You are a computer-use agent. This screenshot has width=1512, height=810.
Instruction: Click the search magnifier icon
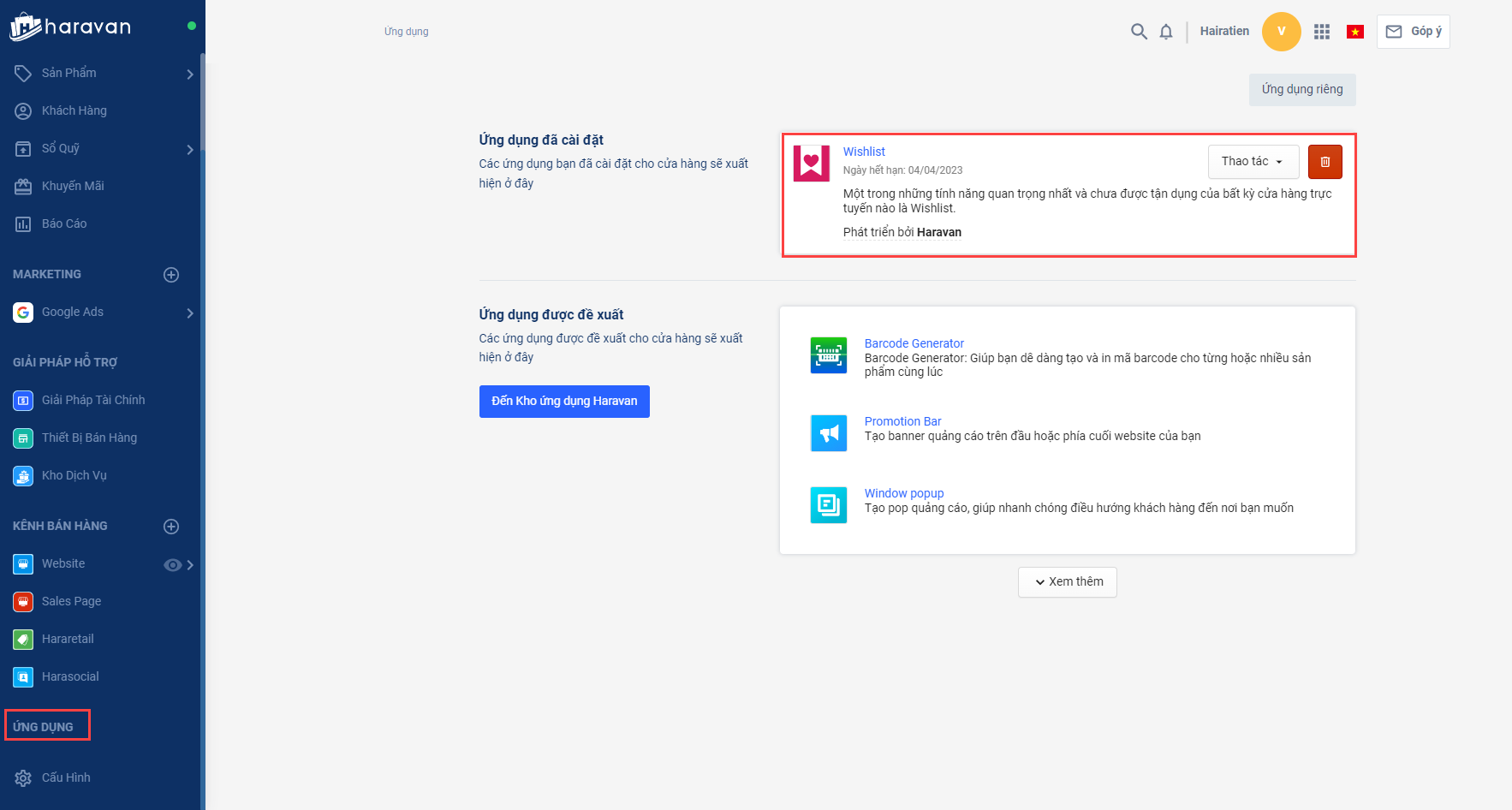[1139, 32]
